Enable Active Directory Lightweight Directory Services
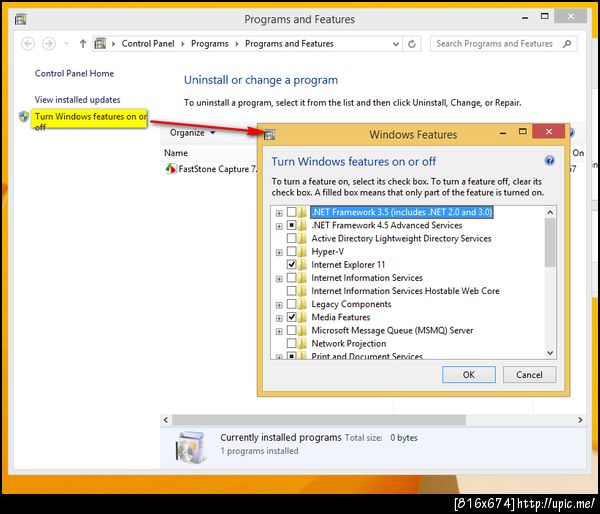Screen dimensions: 600x514 (292, 238)
